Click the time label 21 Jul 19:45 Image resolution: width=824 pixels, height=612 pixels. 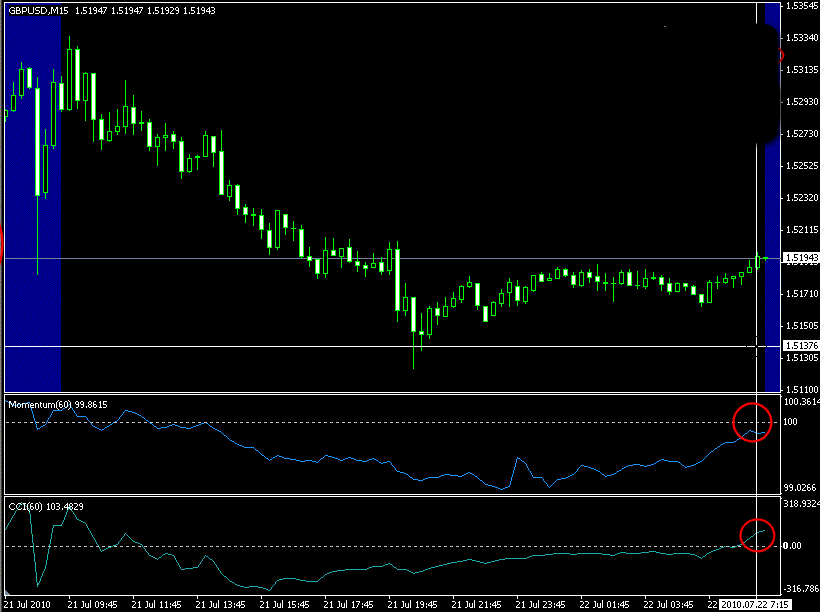point(413,605)
